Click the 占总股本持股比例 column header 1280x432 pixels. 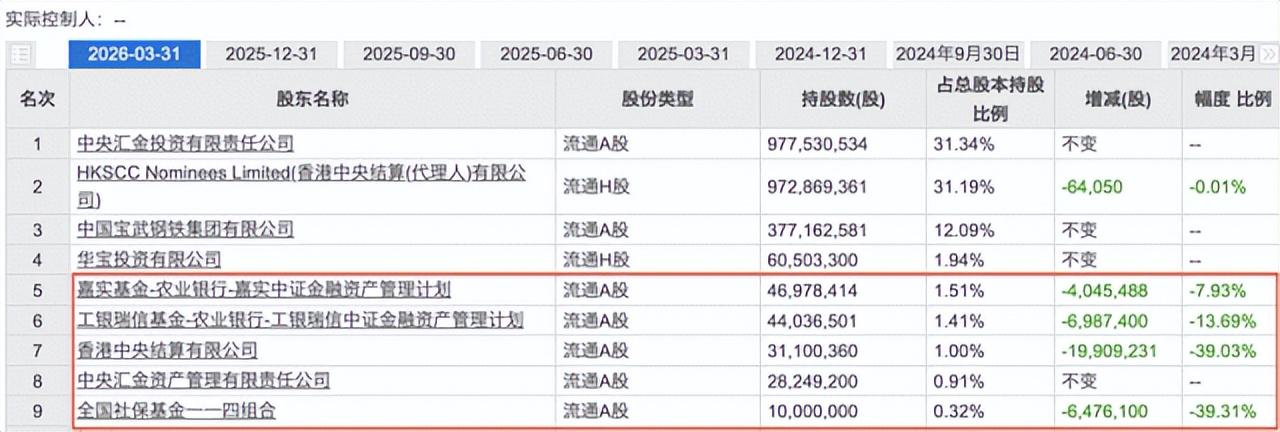pos(989,99)
